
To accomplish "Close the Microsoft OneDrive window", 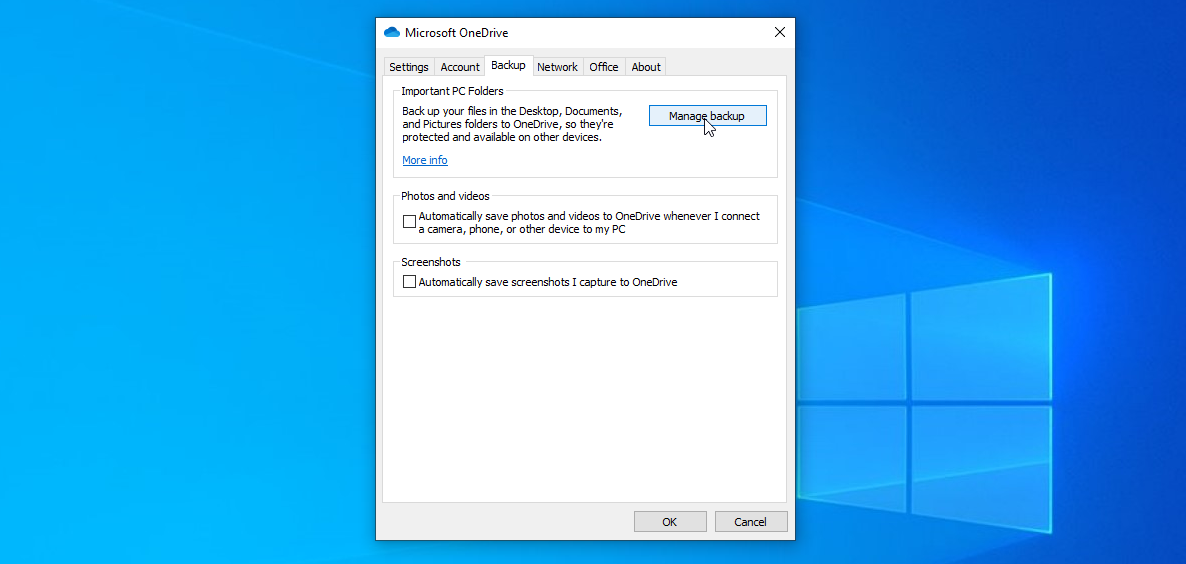I will [x=780, y=32].
